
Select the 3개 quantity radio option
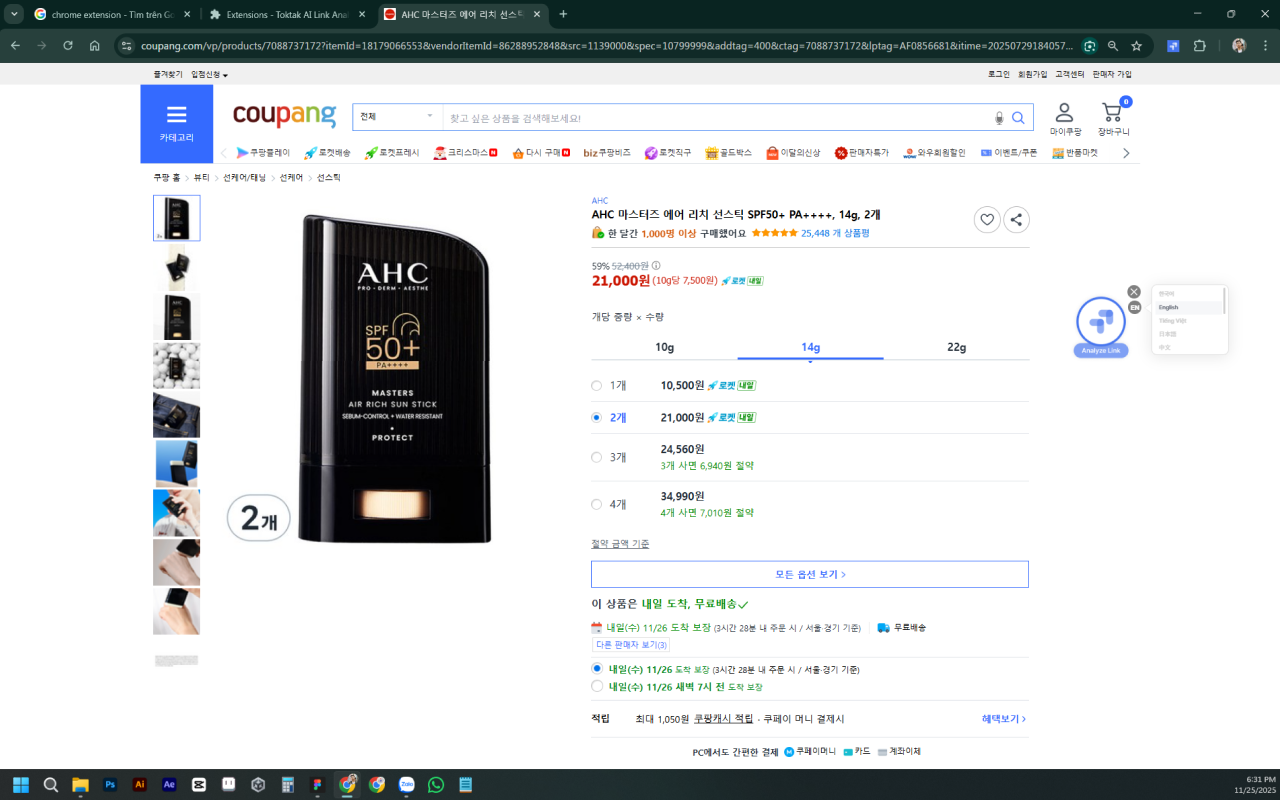[596, 456]
